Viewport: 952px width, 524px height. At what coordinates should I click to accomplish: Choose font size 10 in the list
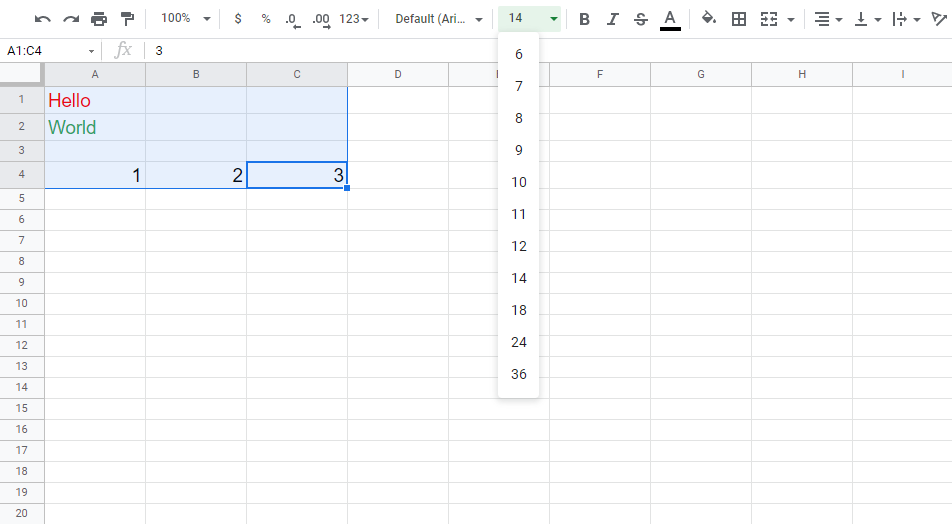[x=518, y=182]
